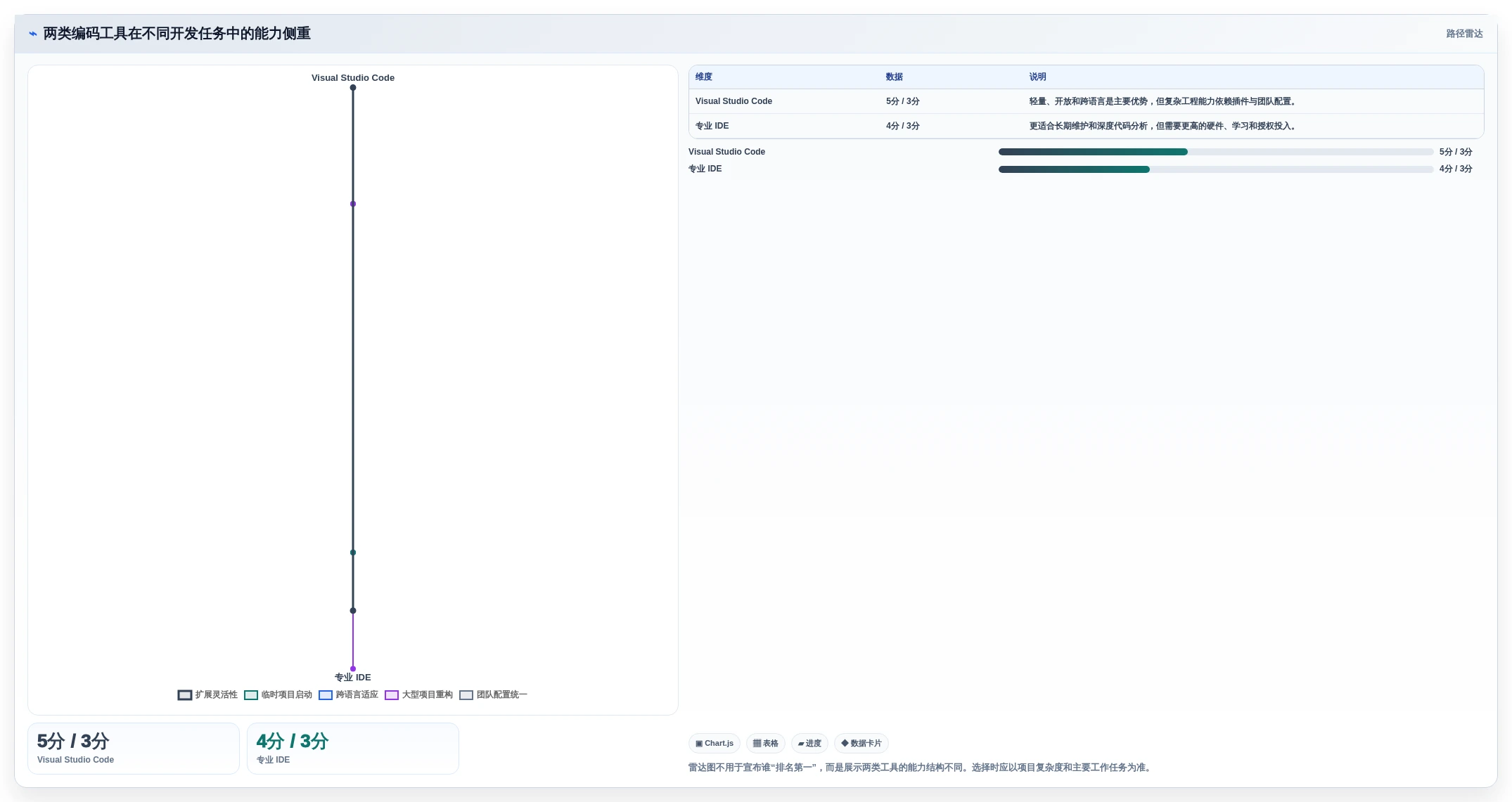Screen dimensions: 1512x802
Task: Toggle the 跨语言适应 legend item
Action: click(348, 694)
